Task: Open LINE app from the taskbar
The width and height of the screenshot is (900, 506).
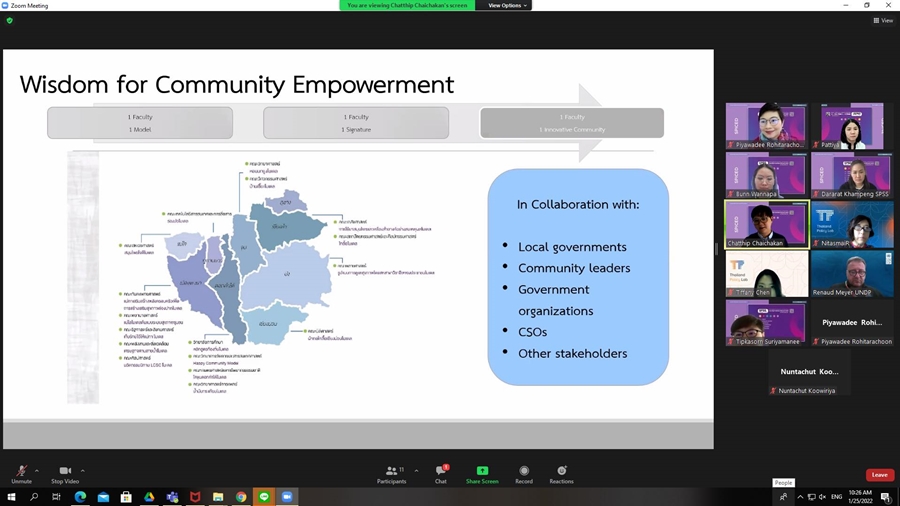Action: [264, 497]
